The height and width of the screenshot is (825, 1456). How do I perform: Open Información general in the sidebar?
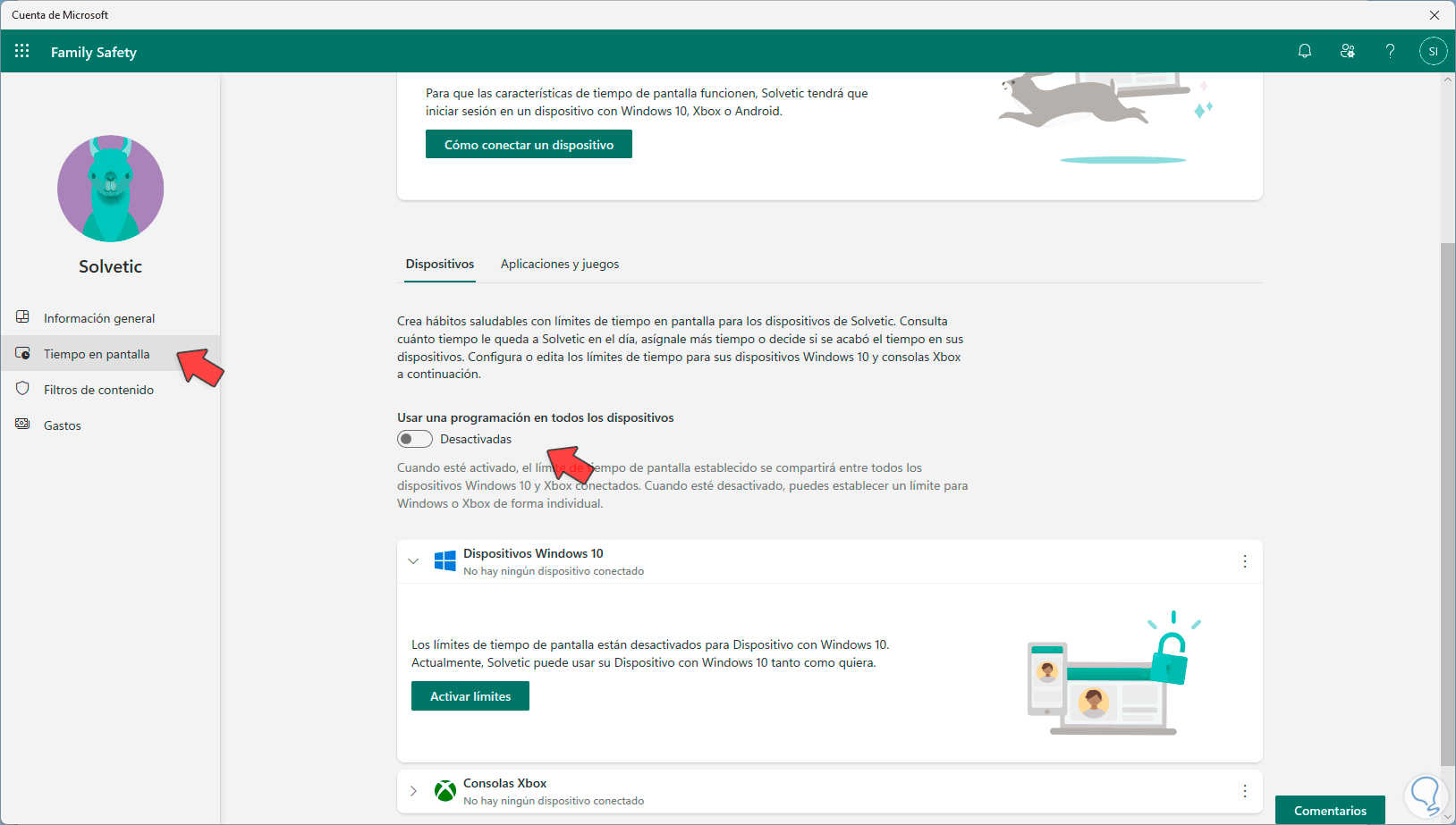point(110,318)
